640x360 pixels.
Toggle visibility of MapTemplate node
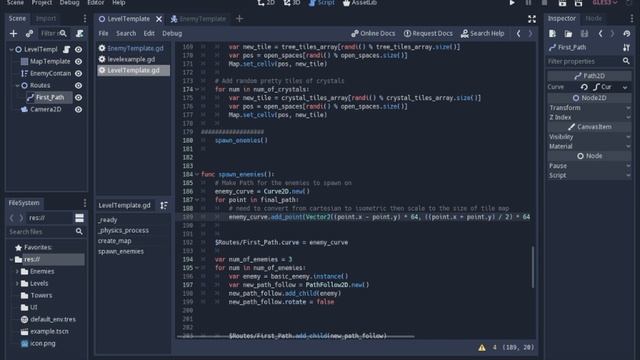(x=78, y=61)
